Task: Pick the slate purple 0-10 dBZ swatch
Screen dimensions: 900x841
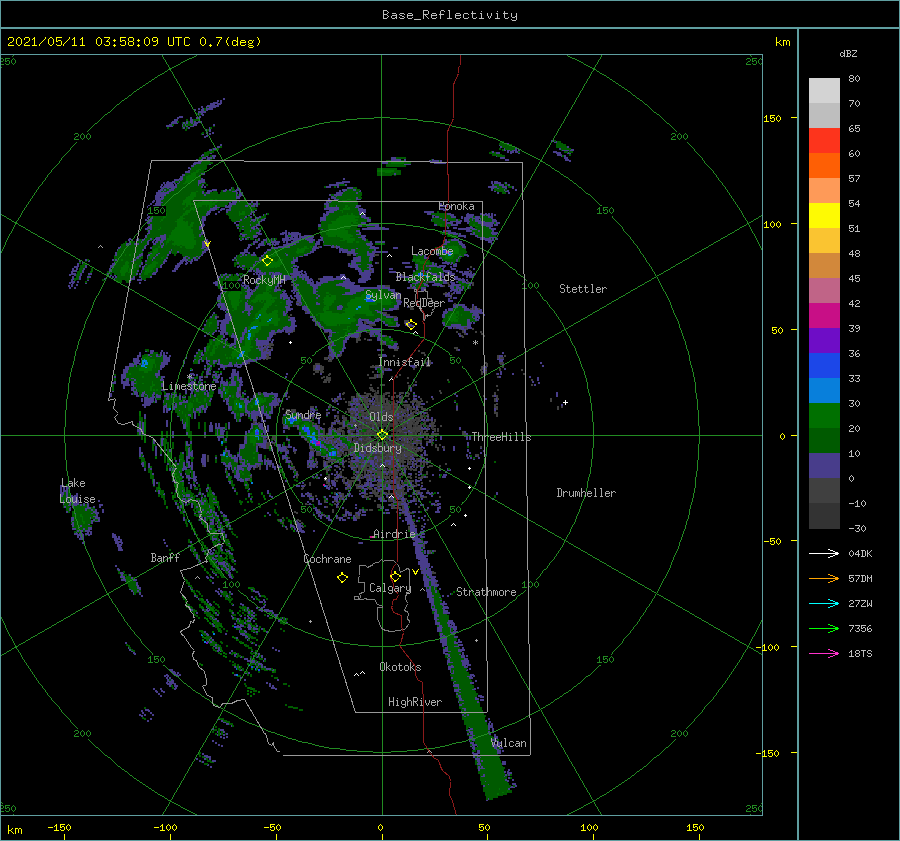Action: [824, 466]
